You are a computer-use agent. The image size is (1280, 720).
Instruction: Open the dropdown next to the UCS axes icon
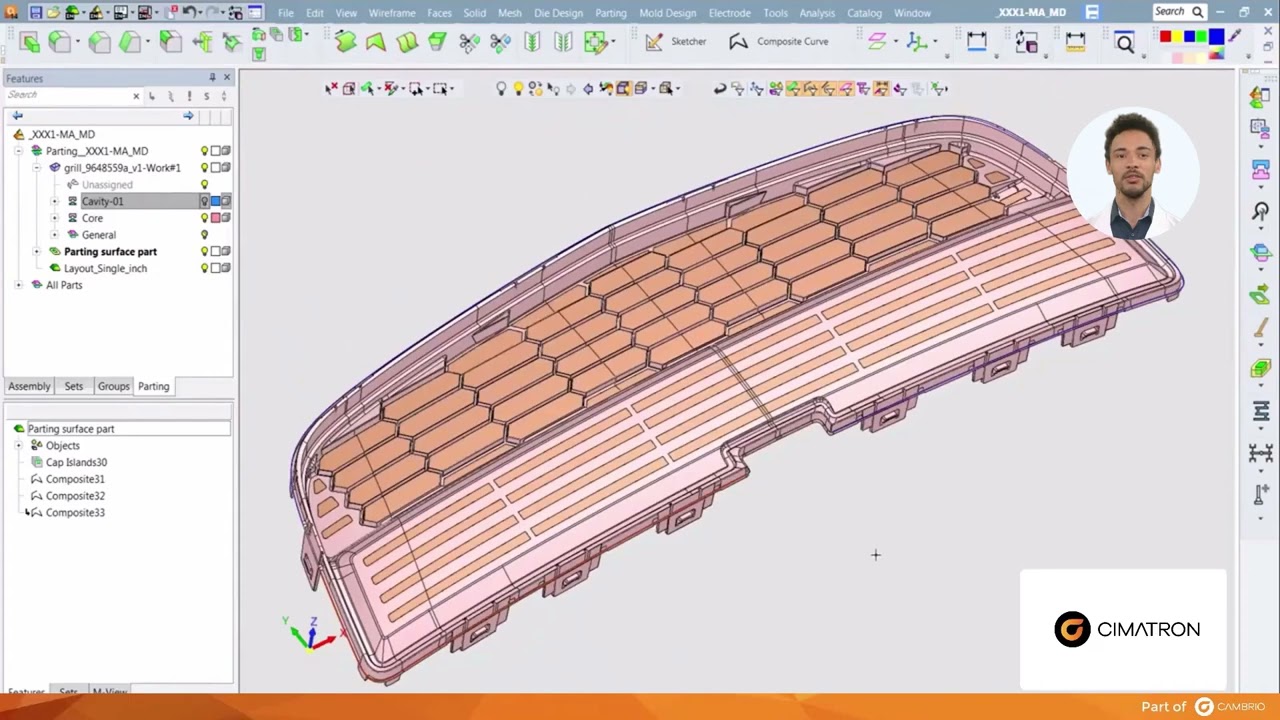pyautogui.click(x=934, y=42)
